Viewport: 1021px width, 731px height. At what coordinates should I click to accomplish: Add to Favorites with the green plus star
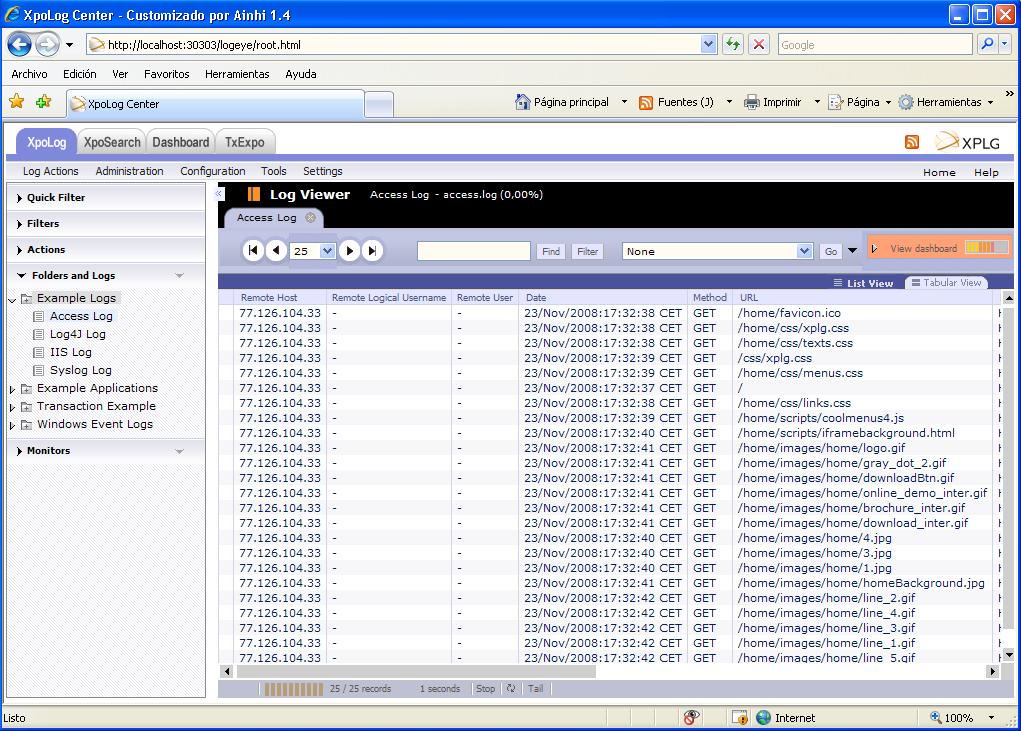pos(44,102)
